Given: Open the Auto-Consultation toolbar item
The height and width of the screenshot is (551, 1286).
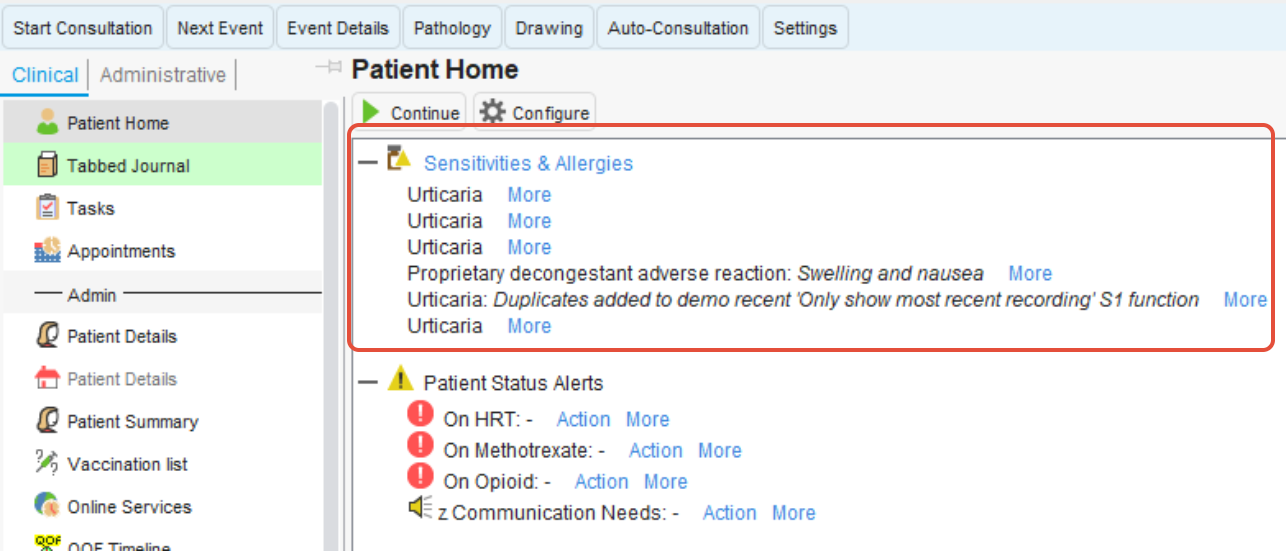Looking at the screenshot, I should tap(677, 28).
